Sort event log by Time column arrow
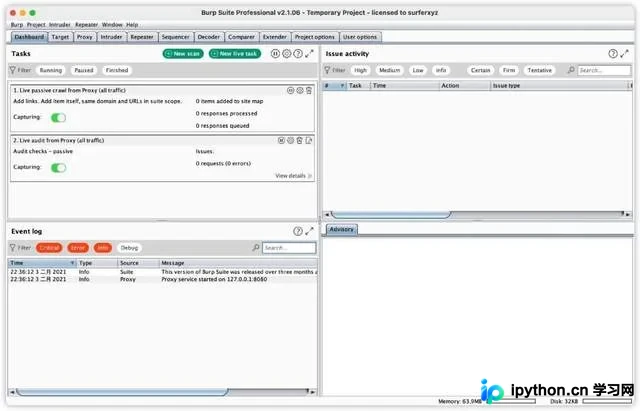Screen dimensions: 640x411 click(72, 263)
